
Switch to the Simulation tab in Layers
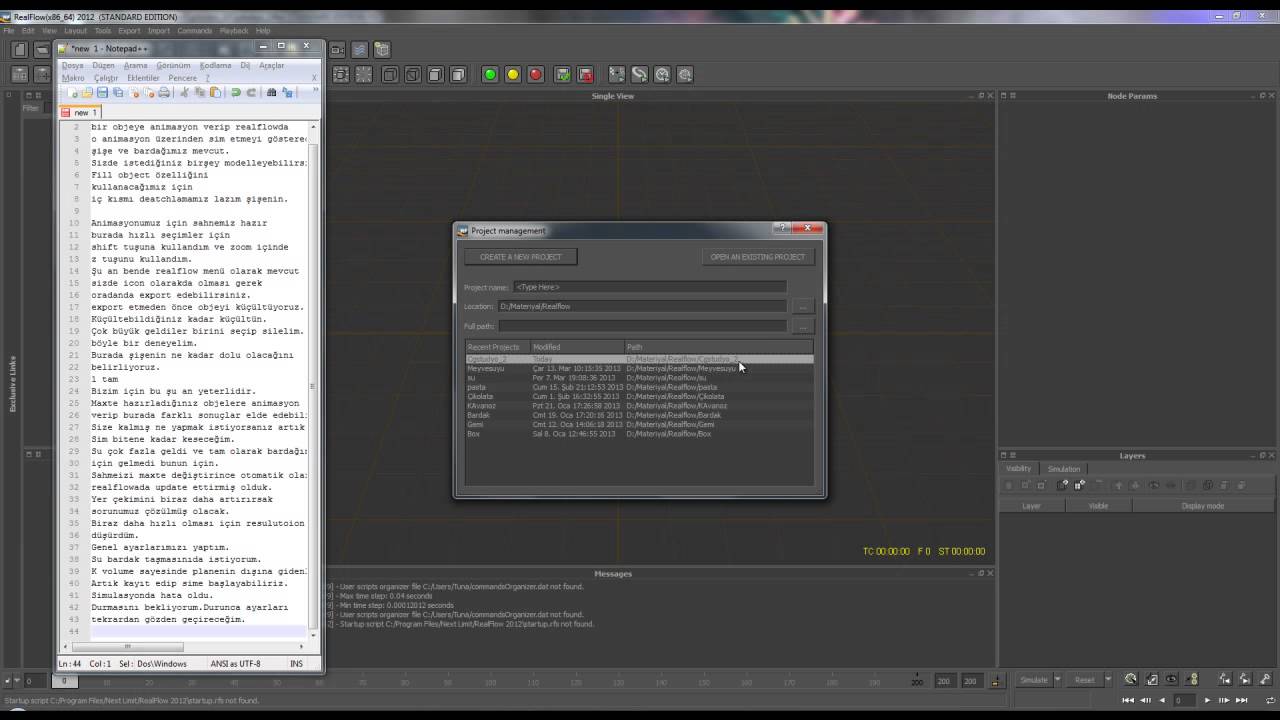(1063, 469)
